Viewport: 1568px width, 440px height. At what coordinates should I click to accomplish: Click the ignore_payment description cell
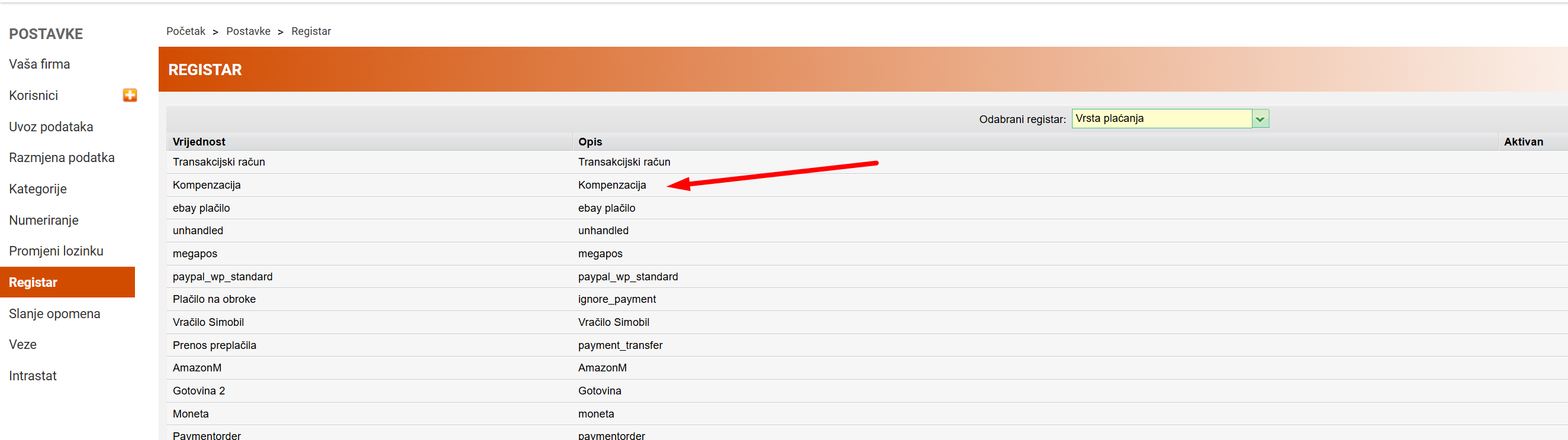pos(617,299)
